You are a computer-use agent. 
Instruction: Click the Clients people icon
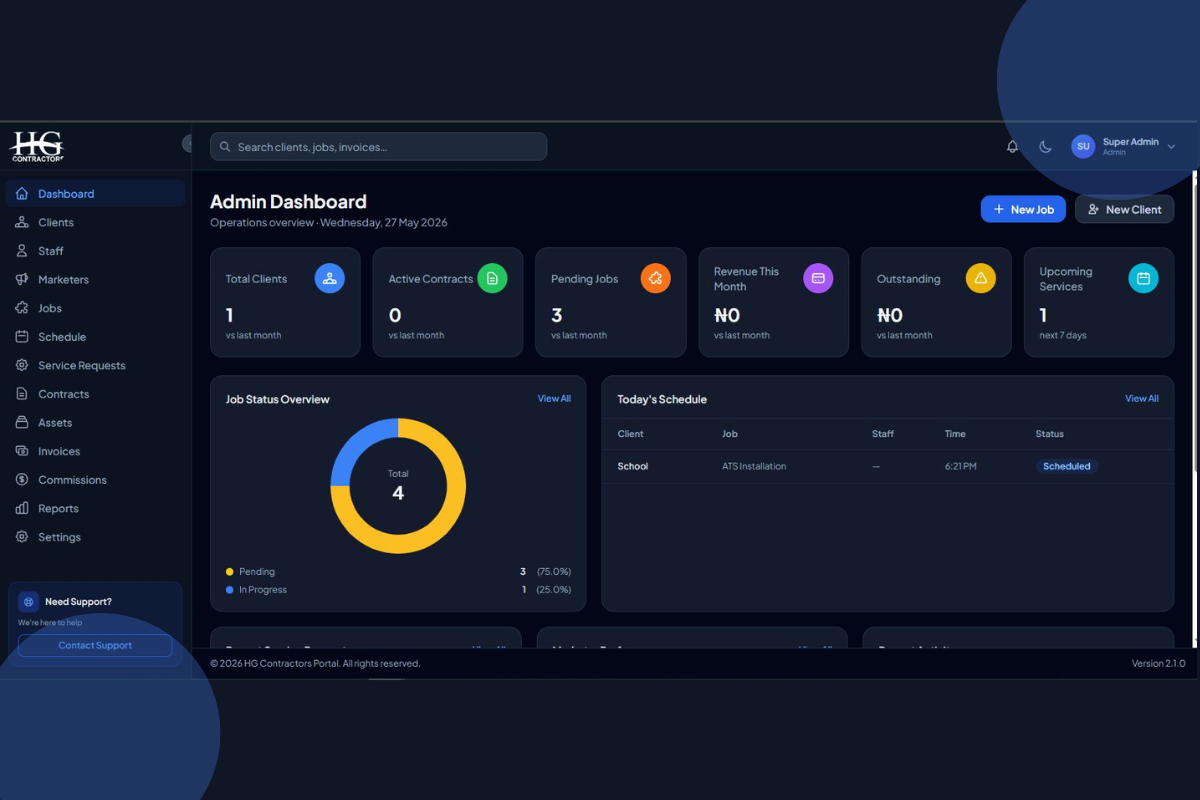22,222
